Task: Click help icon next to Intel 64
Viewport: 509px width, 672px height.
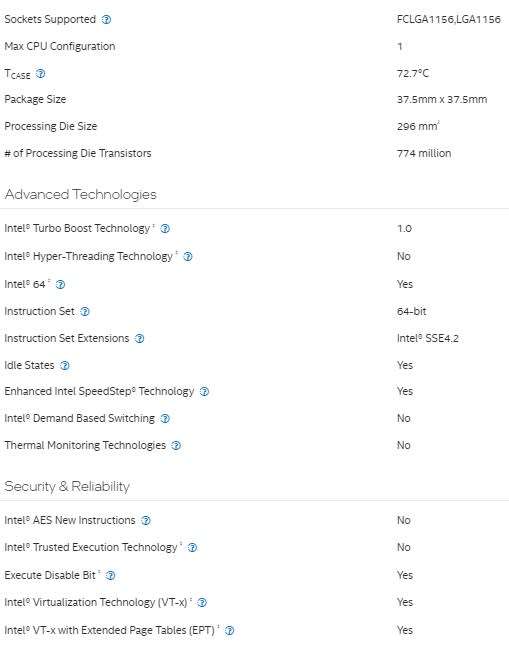Action: (60, 285)
